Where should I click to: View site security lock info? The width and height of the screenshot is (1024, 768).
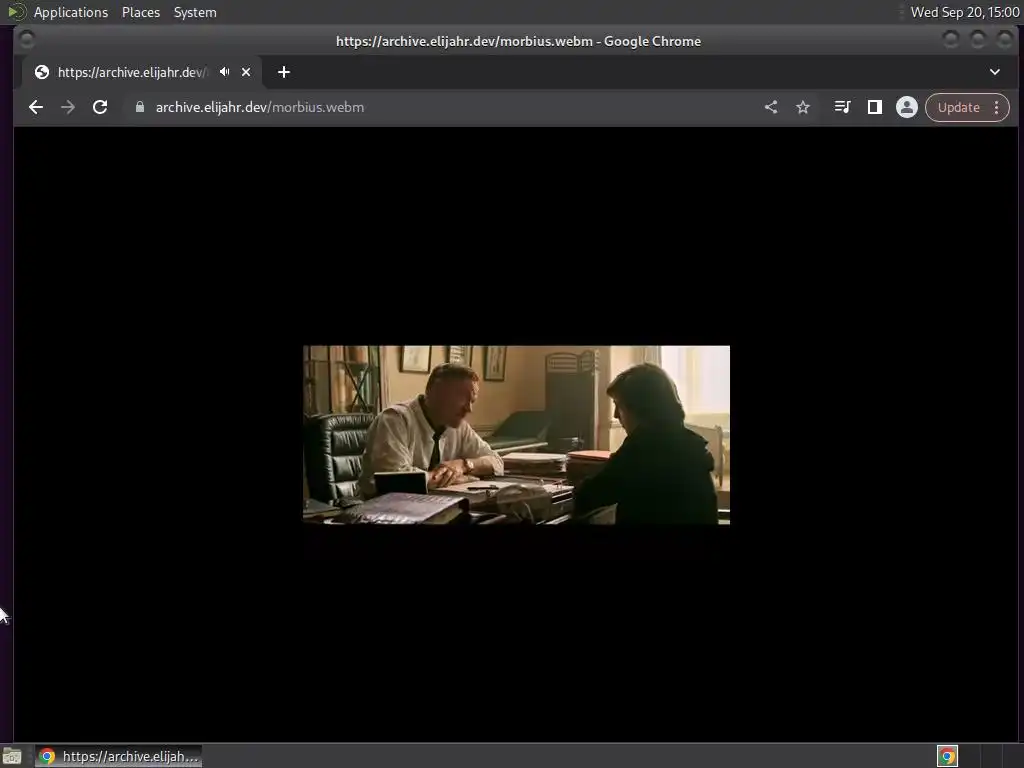pyautogui.click(x=140, y=107)
